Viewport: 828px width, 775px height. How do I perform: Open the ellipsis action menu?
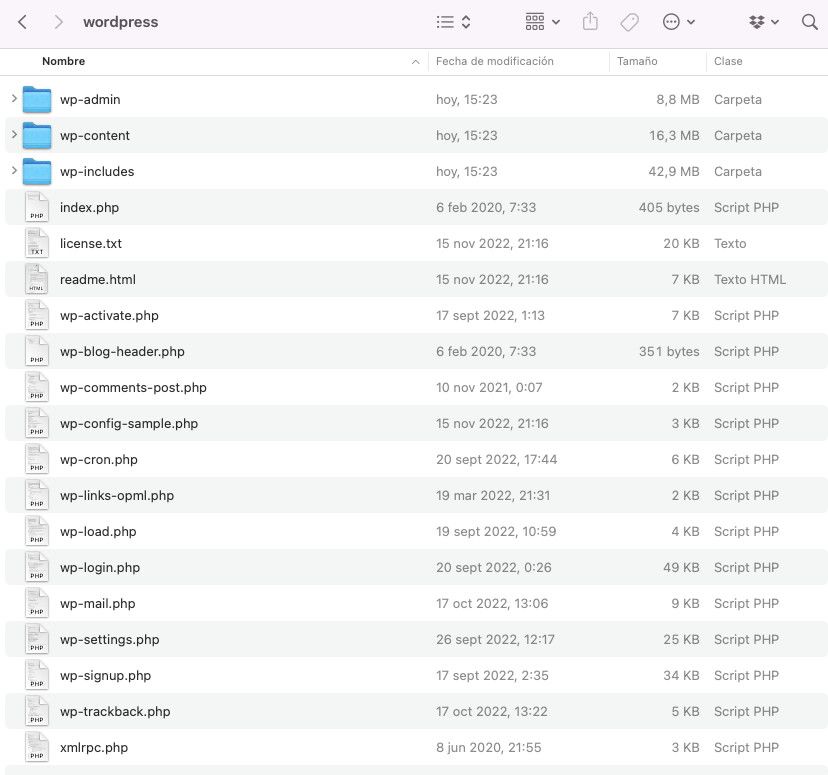[679, 22]
